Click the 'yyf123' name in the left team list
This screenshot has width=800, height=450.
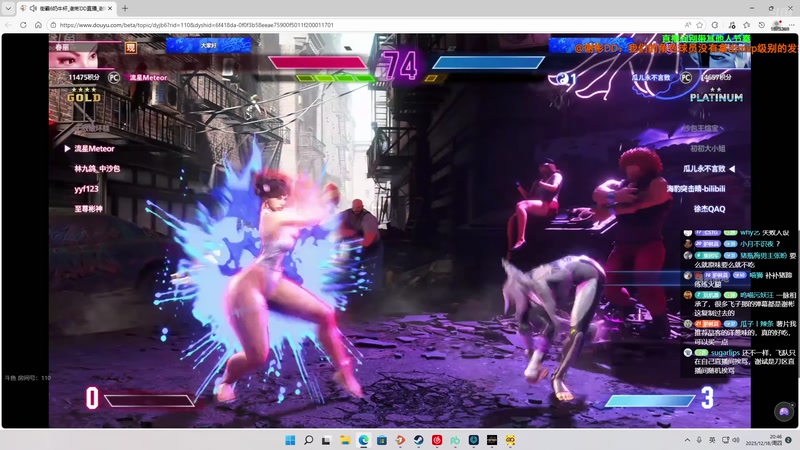click(x=86, y=189)
